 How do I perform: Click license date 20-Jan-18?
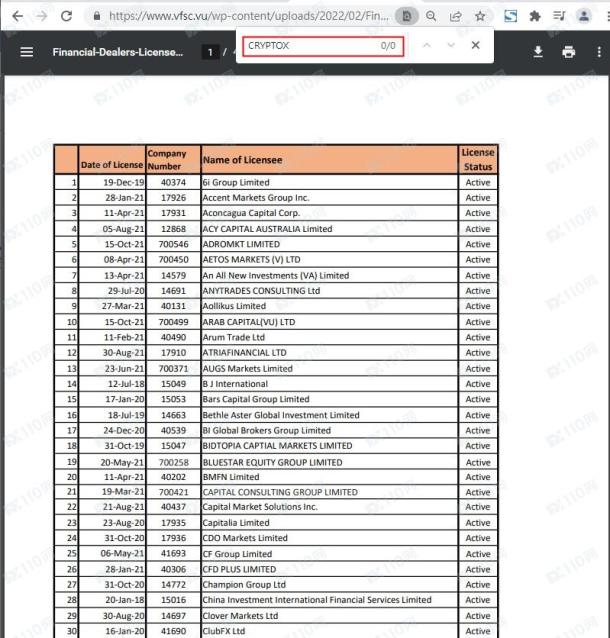[125, 600]
